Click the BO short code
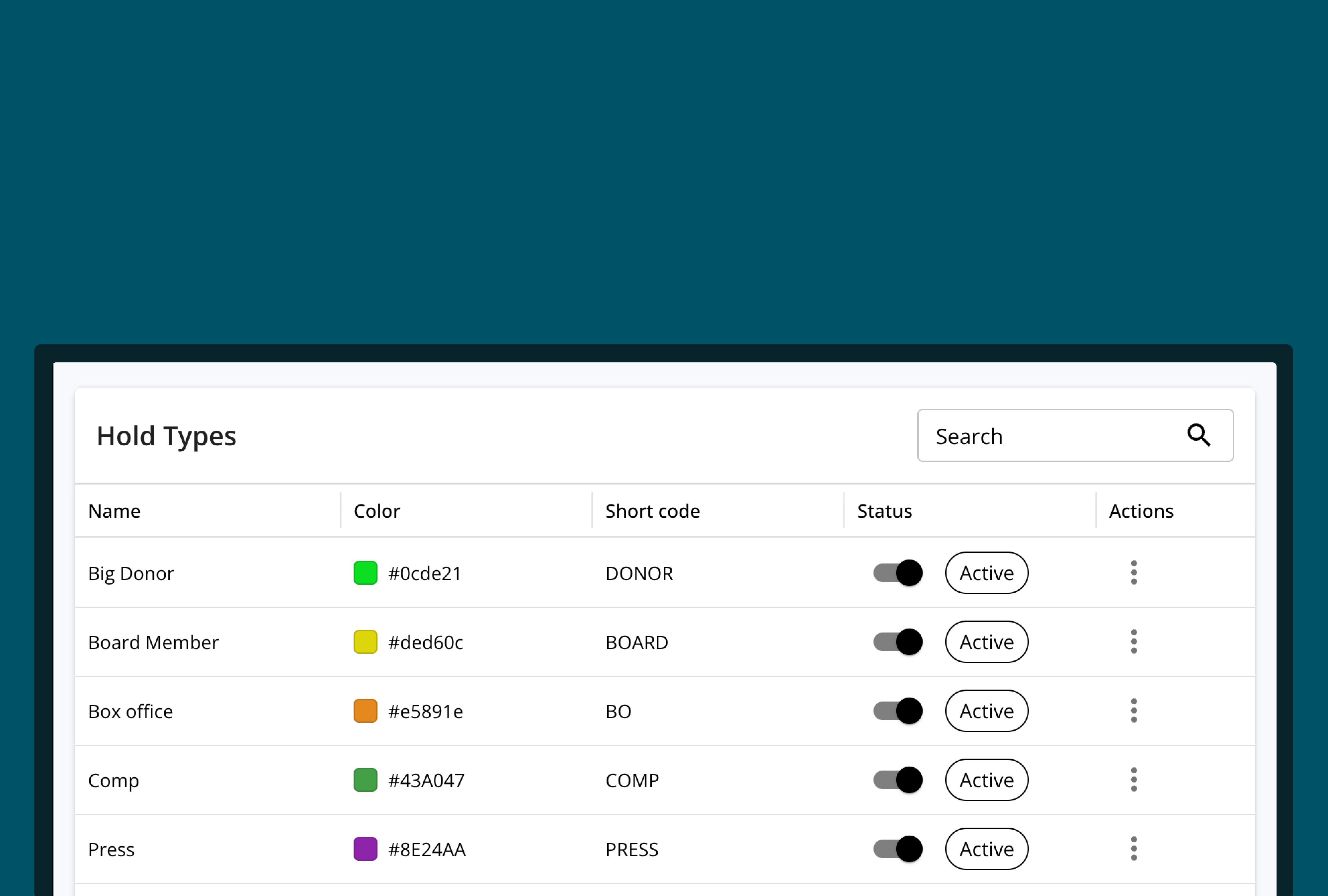The width and height of the screenshot is (1328, 896). [x=618, y=711]
